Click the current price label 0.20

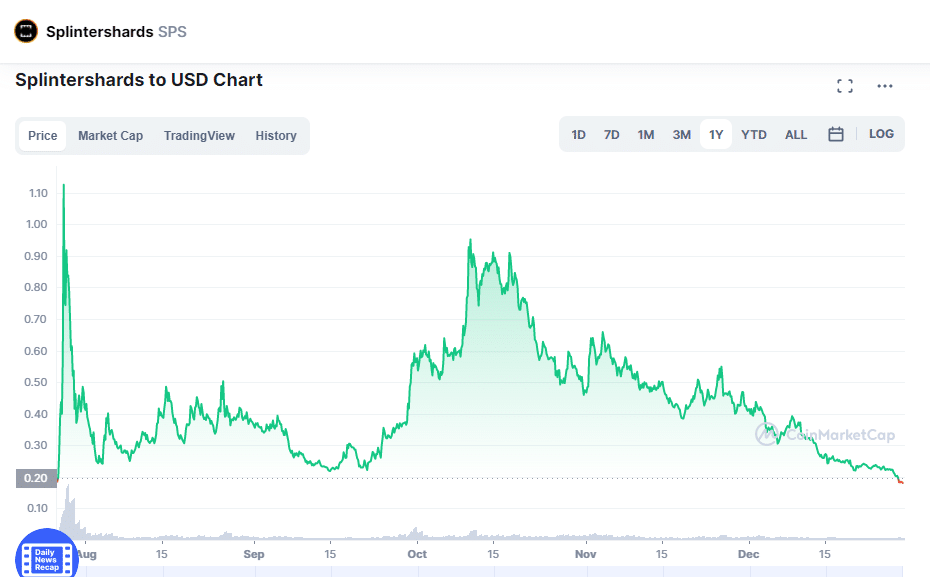click(36, 478)
